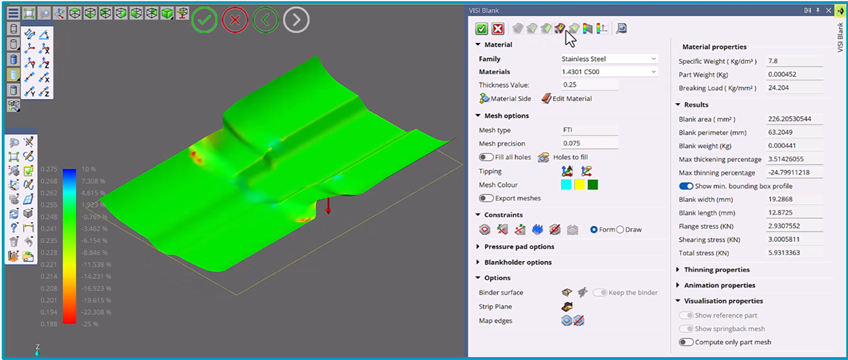The image size is (848, 360).
Task: Click the first Constraints icon
Action: tap(485, 230)
